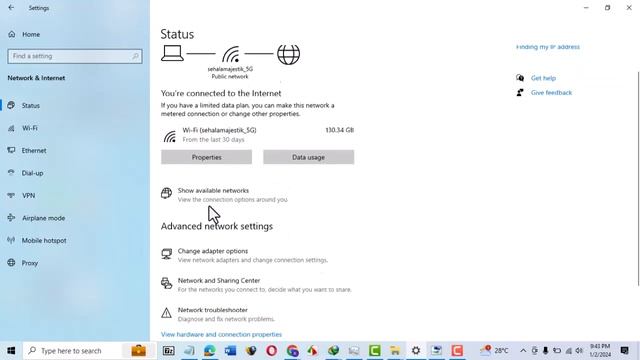Click the Get help link

(543, 78)
